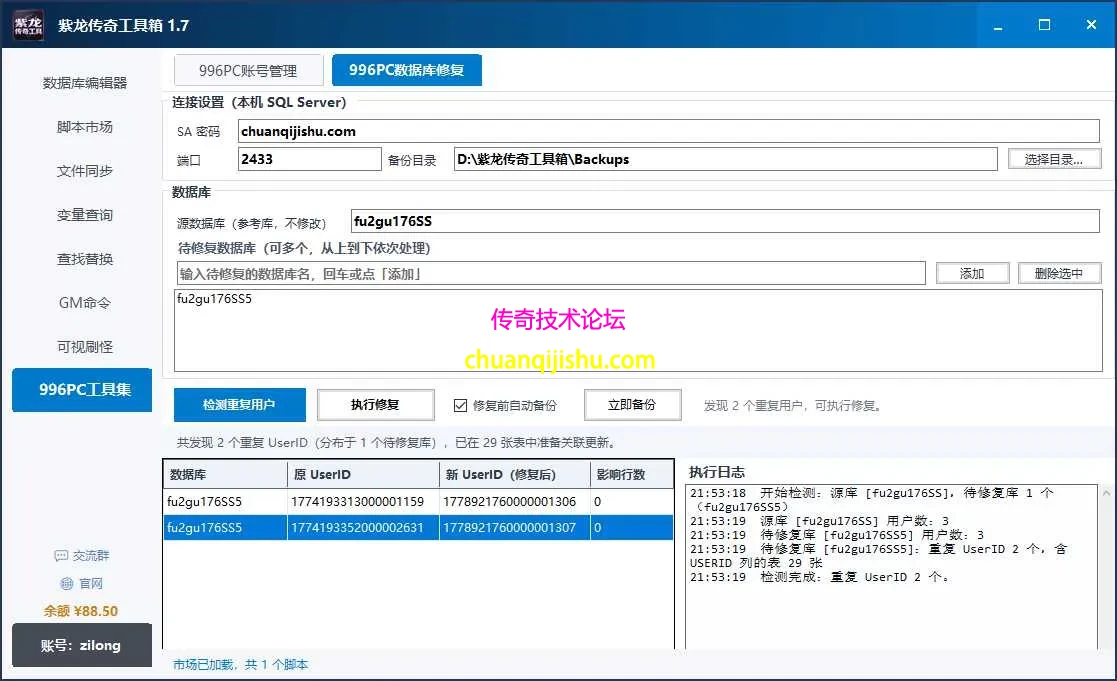Open 文件同步 in sidebar

[x=85, y=171]
